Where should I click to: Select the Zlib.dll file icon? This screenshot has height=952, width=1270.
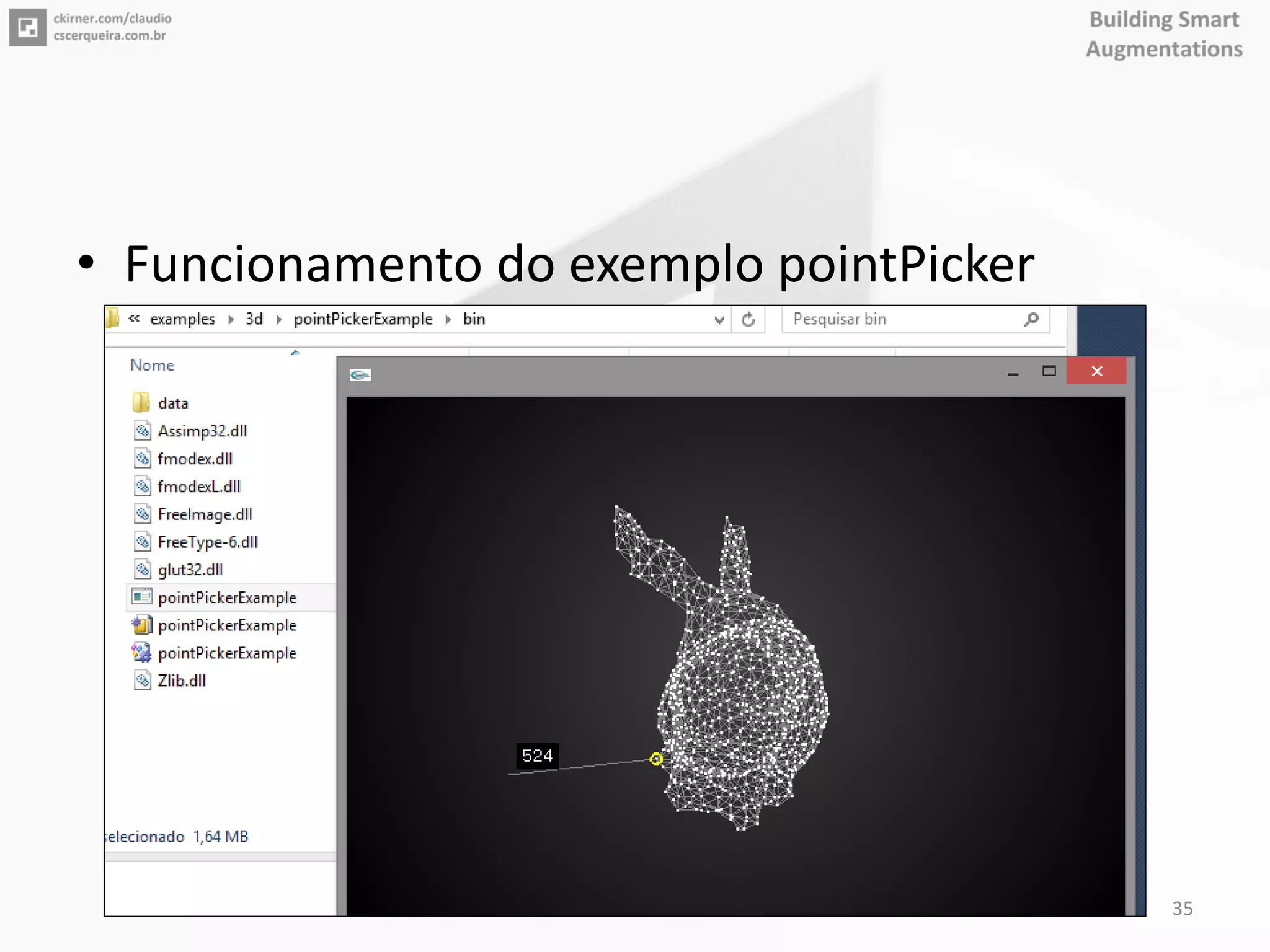coord(143,680)
